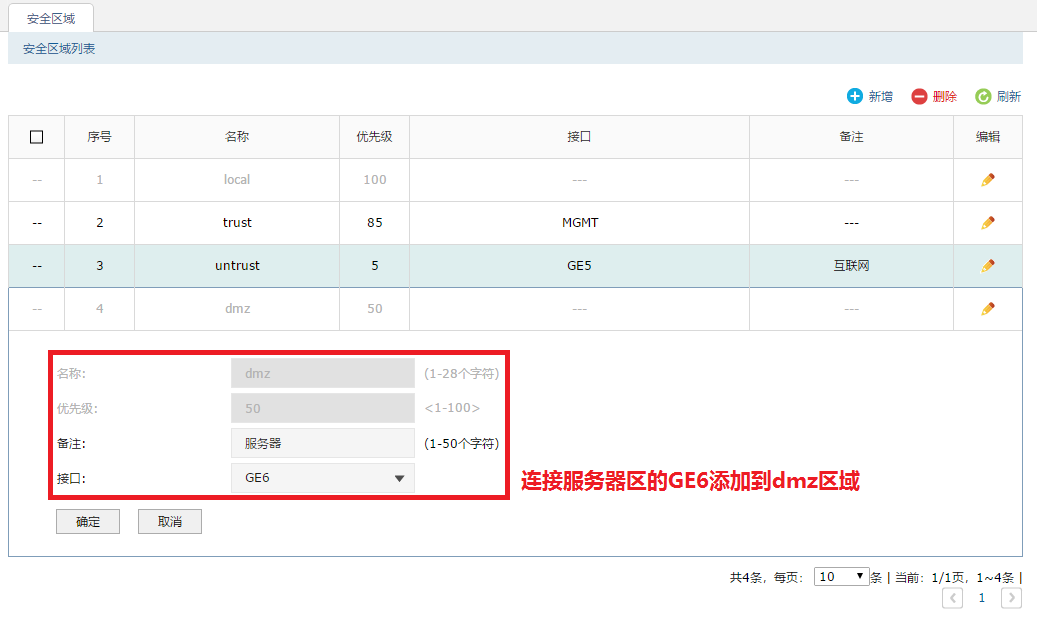Viewport: 1037px width, 619px height.
Task: Edit the trust zone row
Action: [x=987, y=223]
